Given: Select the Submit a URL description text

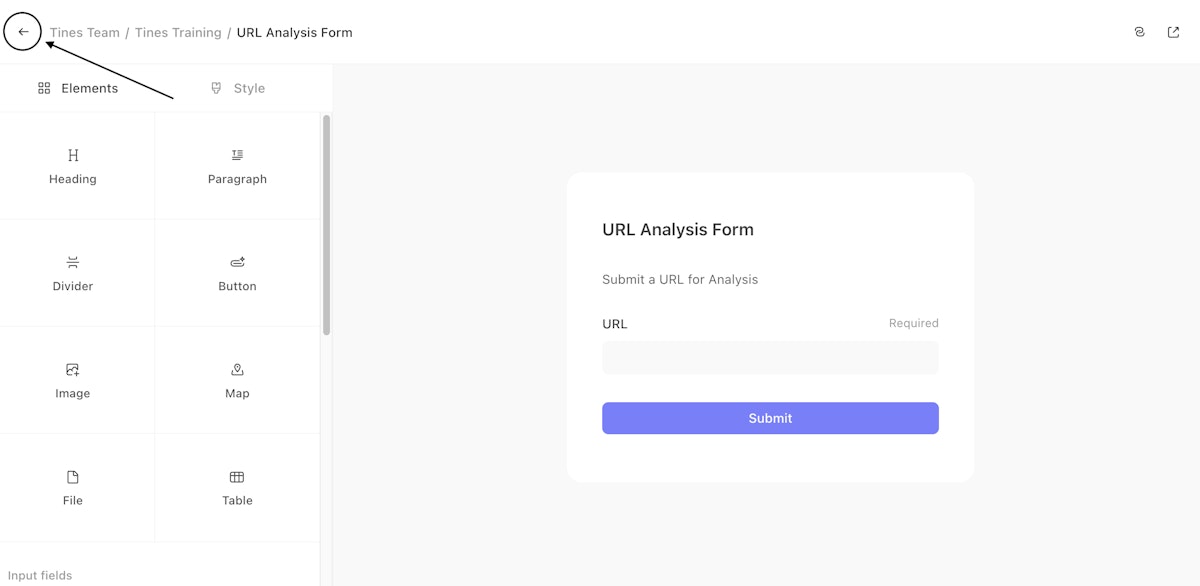Looking at the screenshot, I should point(680,280).
